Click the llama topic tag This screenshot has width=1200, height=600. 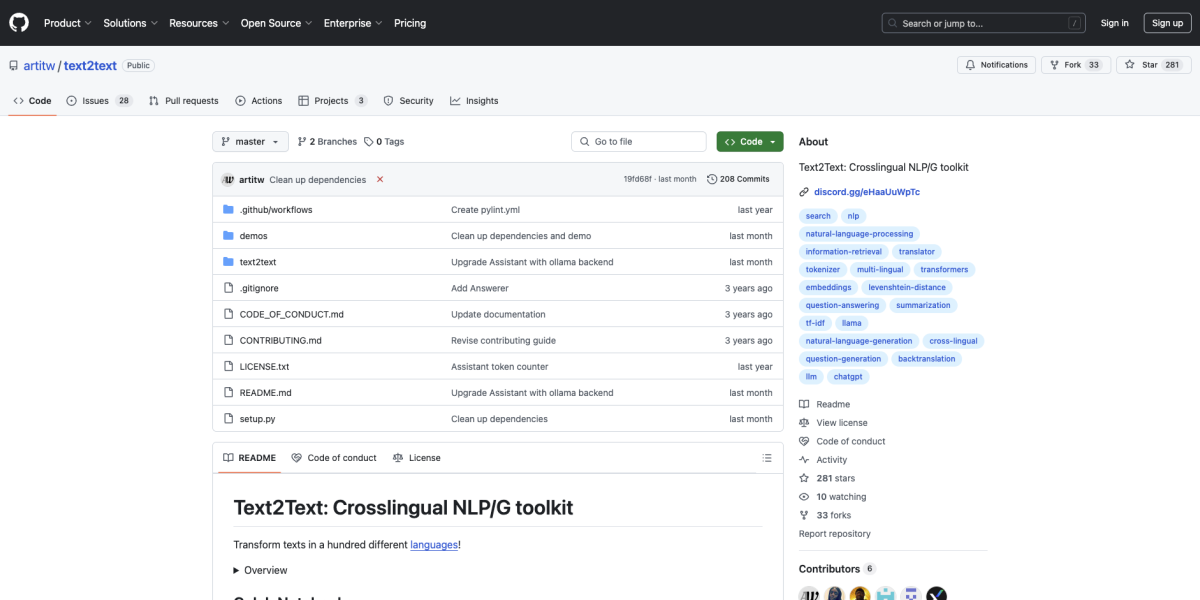click(x=851, y=323)
